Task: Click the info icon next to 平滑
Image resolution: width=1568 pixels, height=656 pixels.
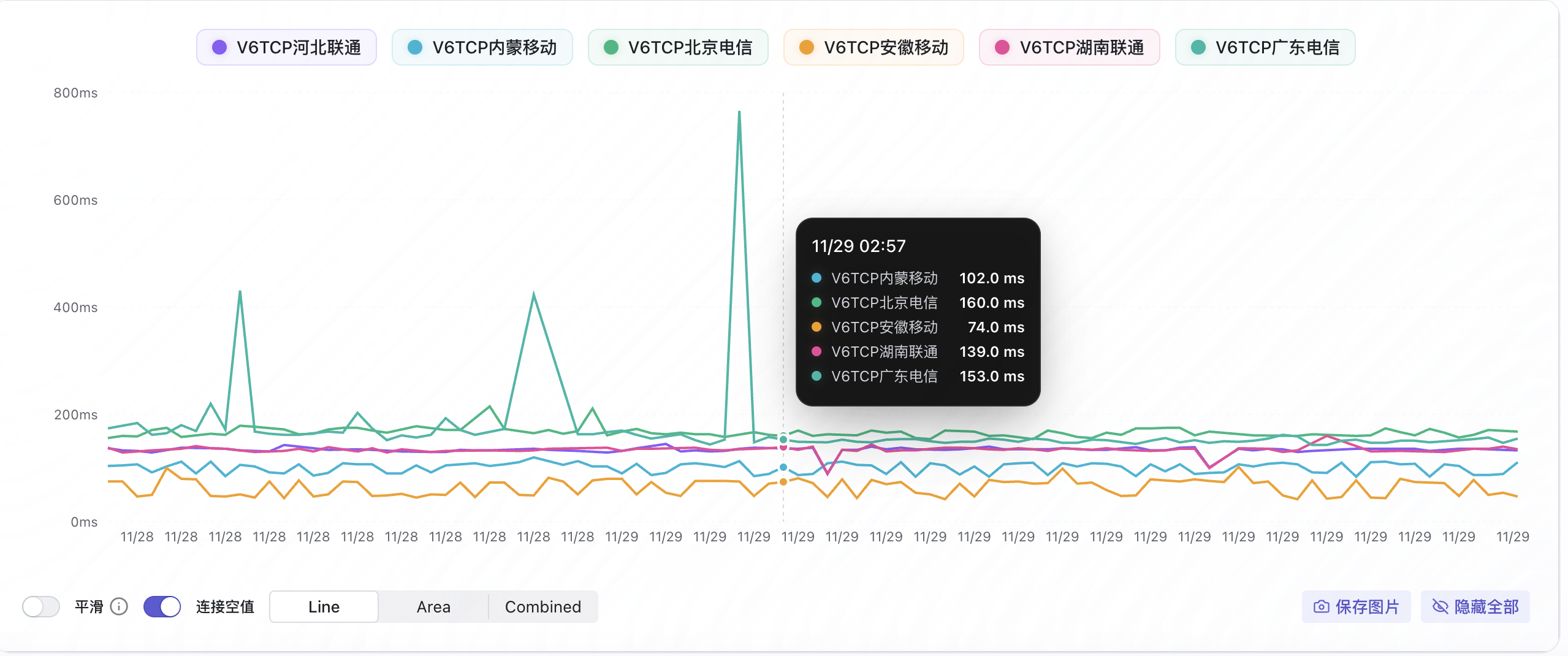Action: (x=120, y=607)
